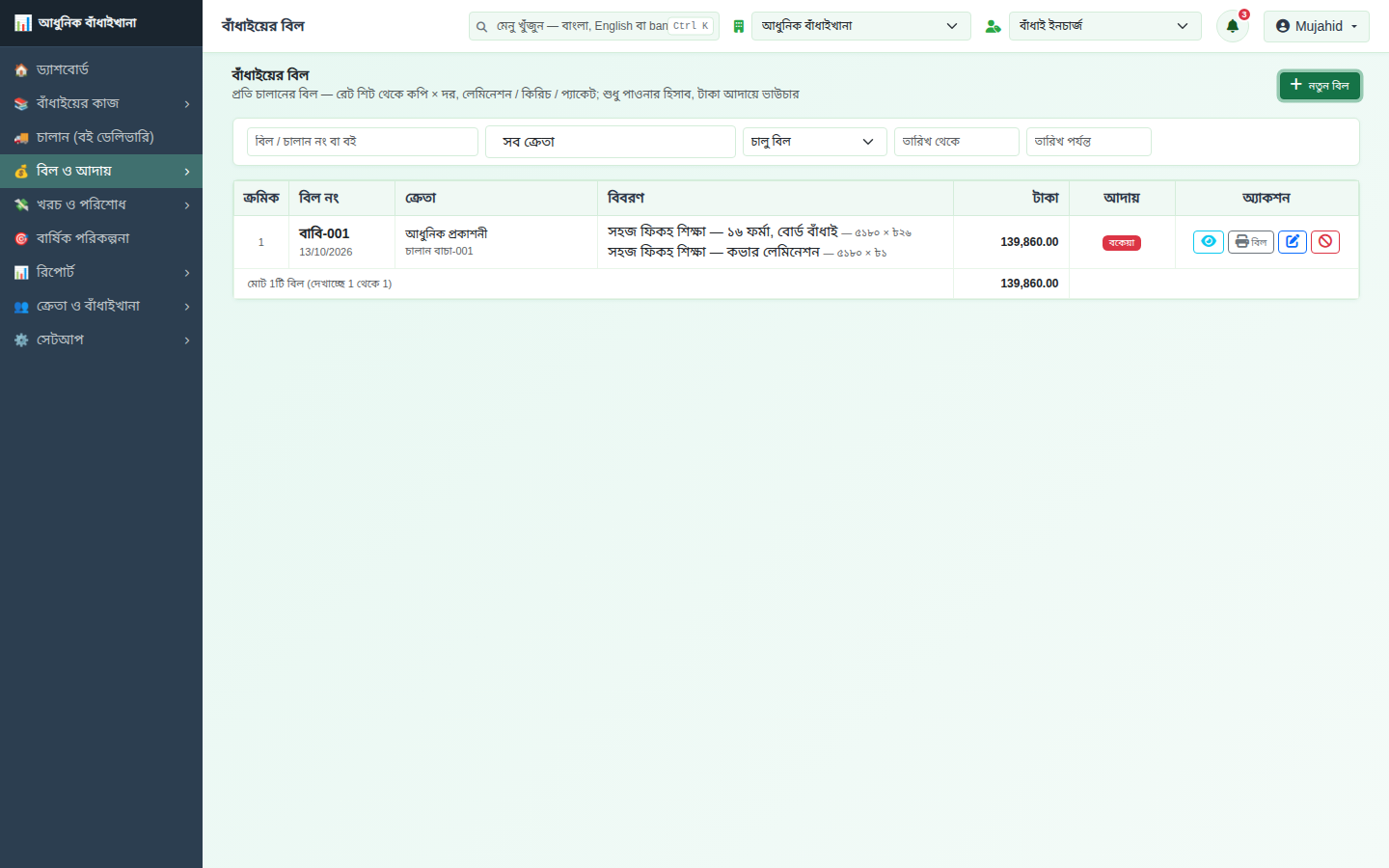Click the green building icon beside bindery selector
This screenshot has height=868, width=1389.
click(x=739, y=27)
